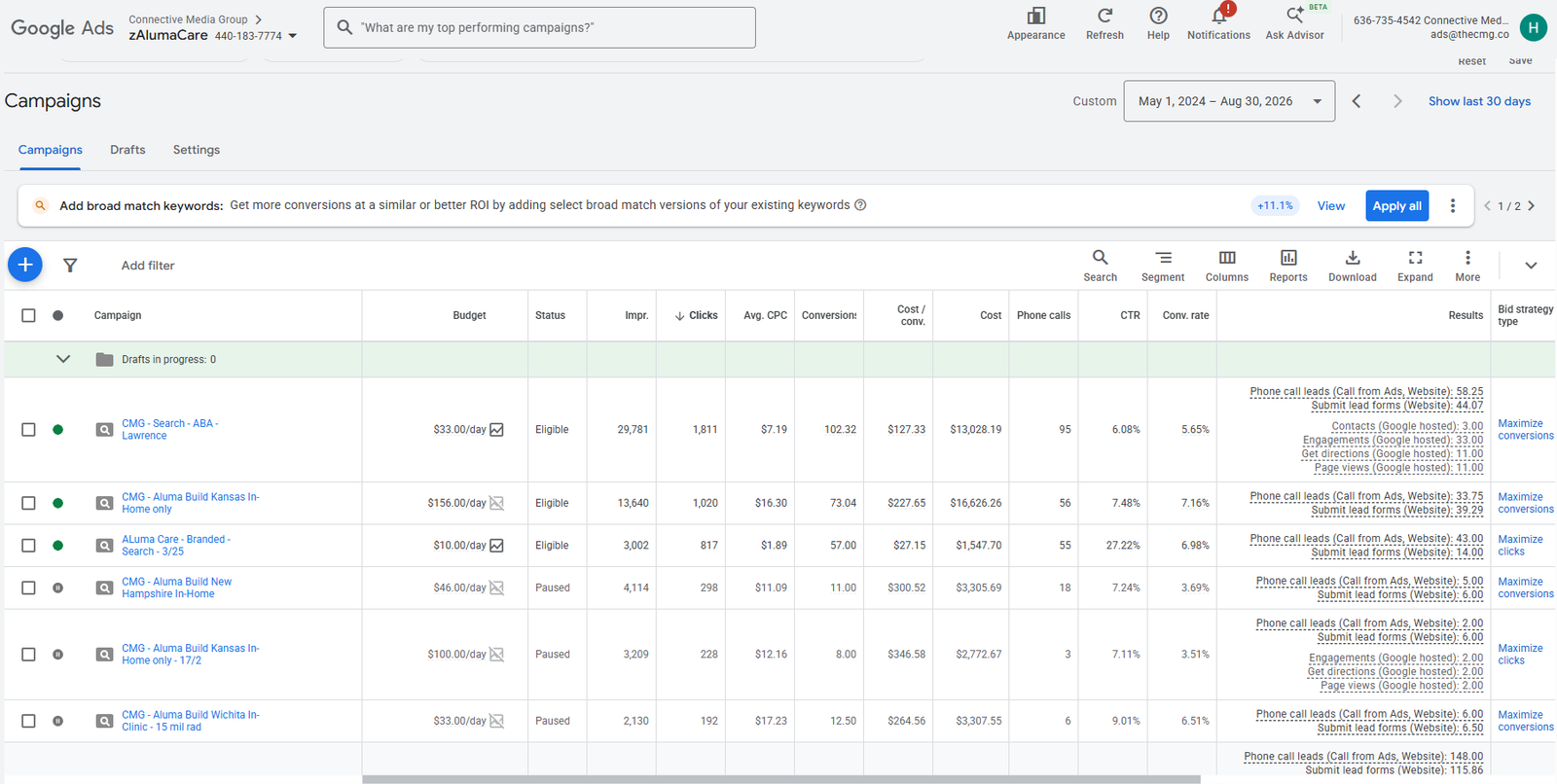Click Show last 30 days link

[1479, 101]
